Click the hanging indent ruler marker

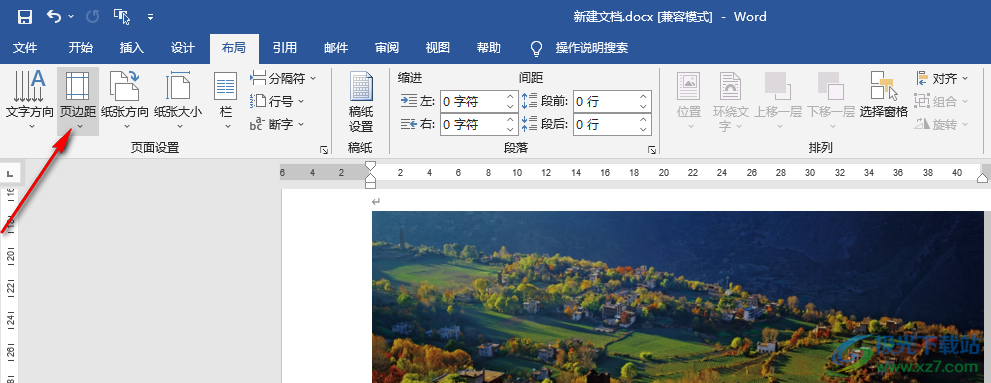[371, 179]
